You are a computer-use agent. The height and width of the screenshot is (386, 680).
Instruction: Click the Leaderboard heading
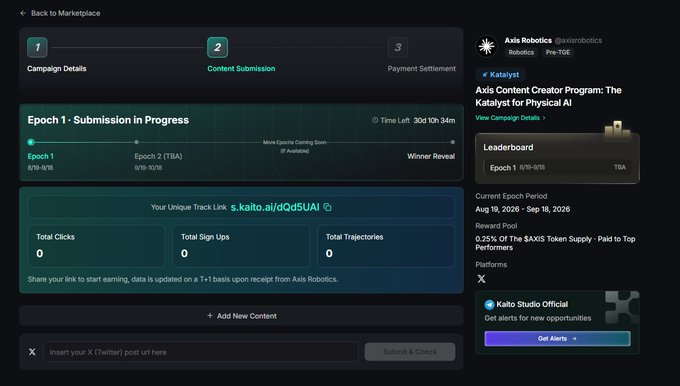[508, 147]
